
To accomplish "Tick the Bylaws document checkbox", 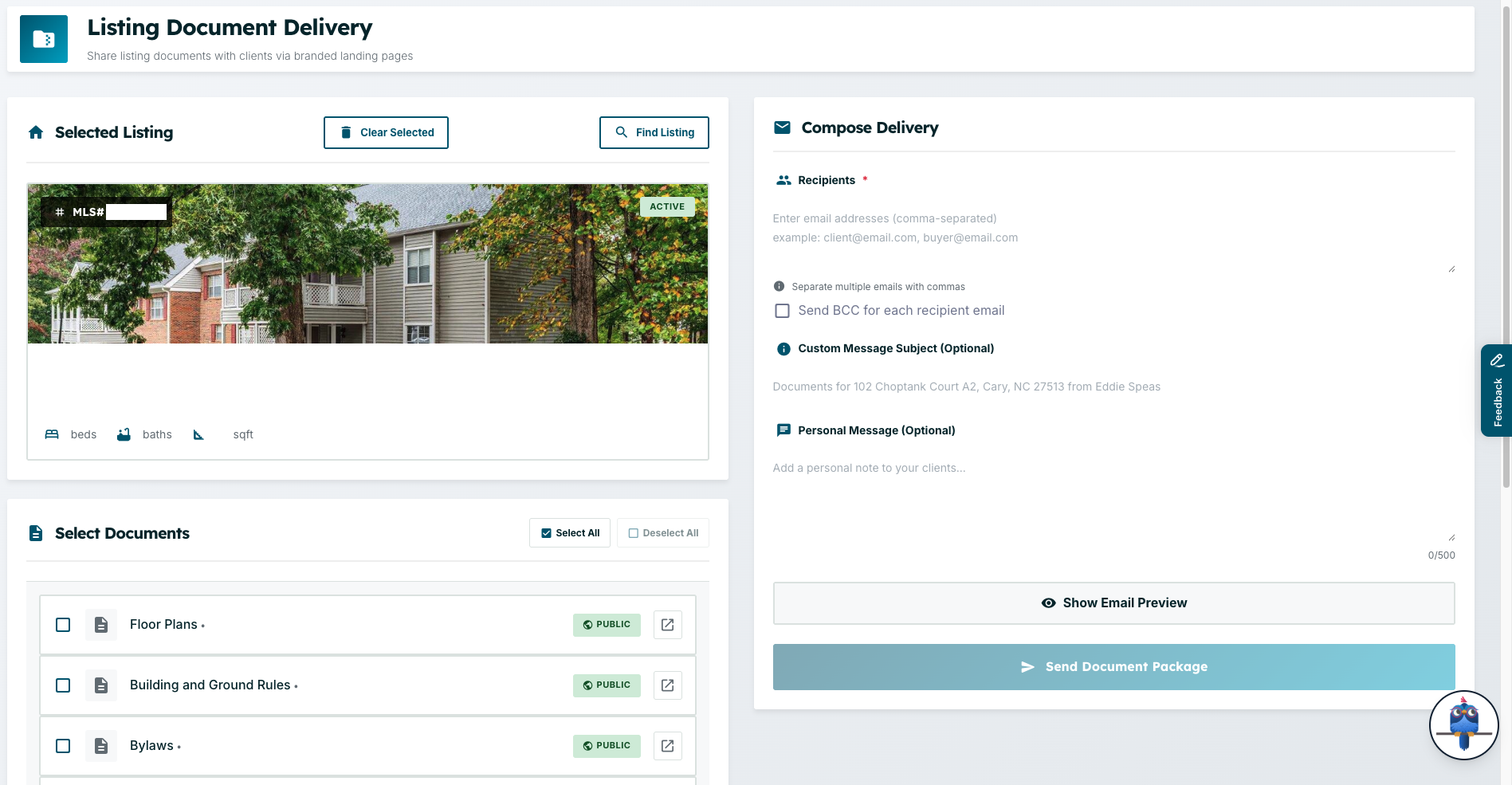I will (x=63, y=746).
